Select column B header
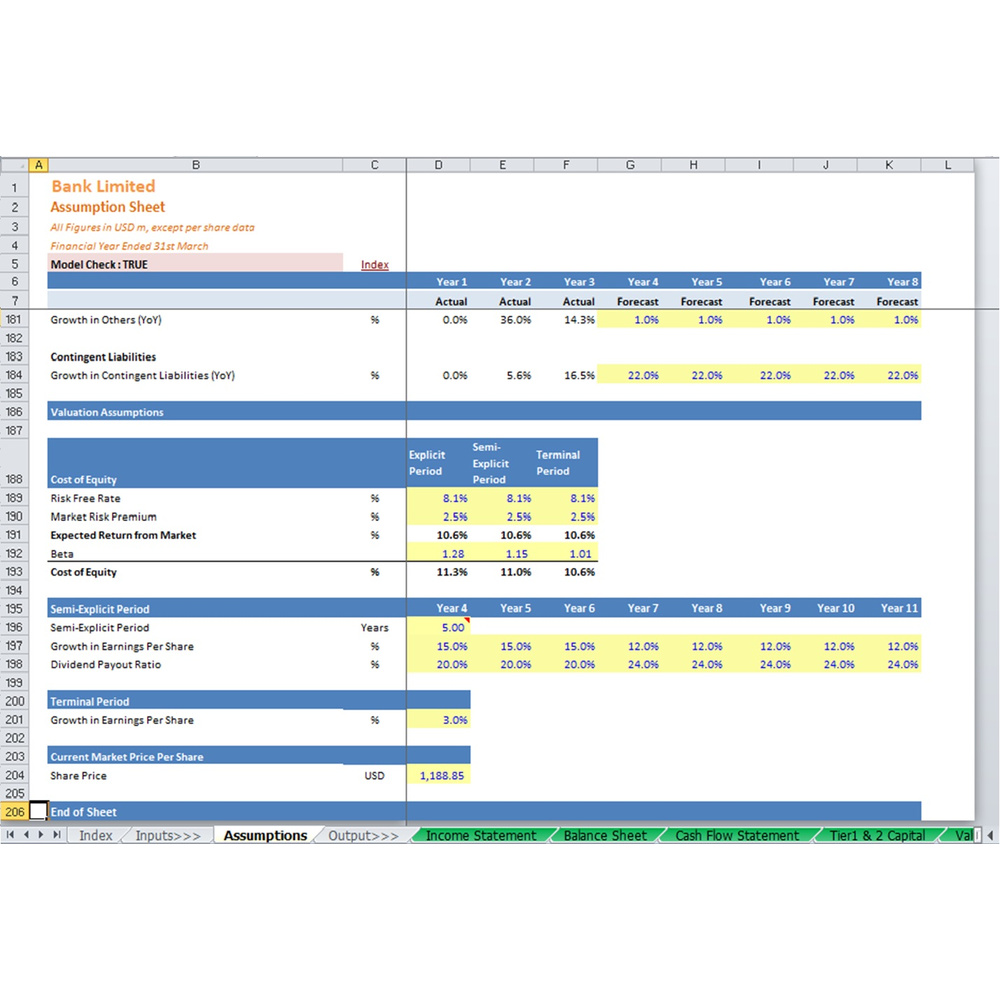Screen dimensions: 1000x1000 tap(195, 165)
